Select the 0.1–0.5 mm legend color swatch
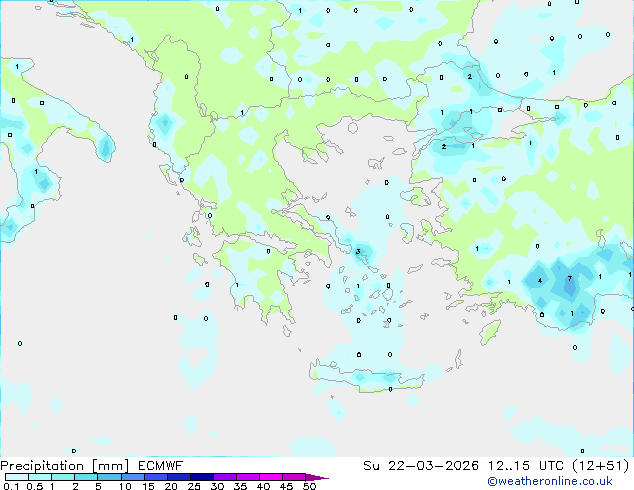Image resolution: width=634 pixels, height=490 pixels. coord(17,477)
